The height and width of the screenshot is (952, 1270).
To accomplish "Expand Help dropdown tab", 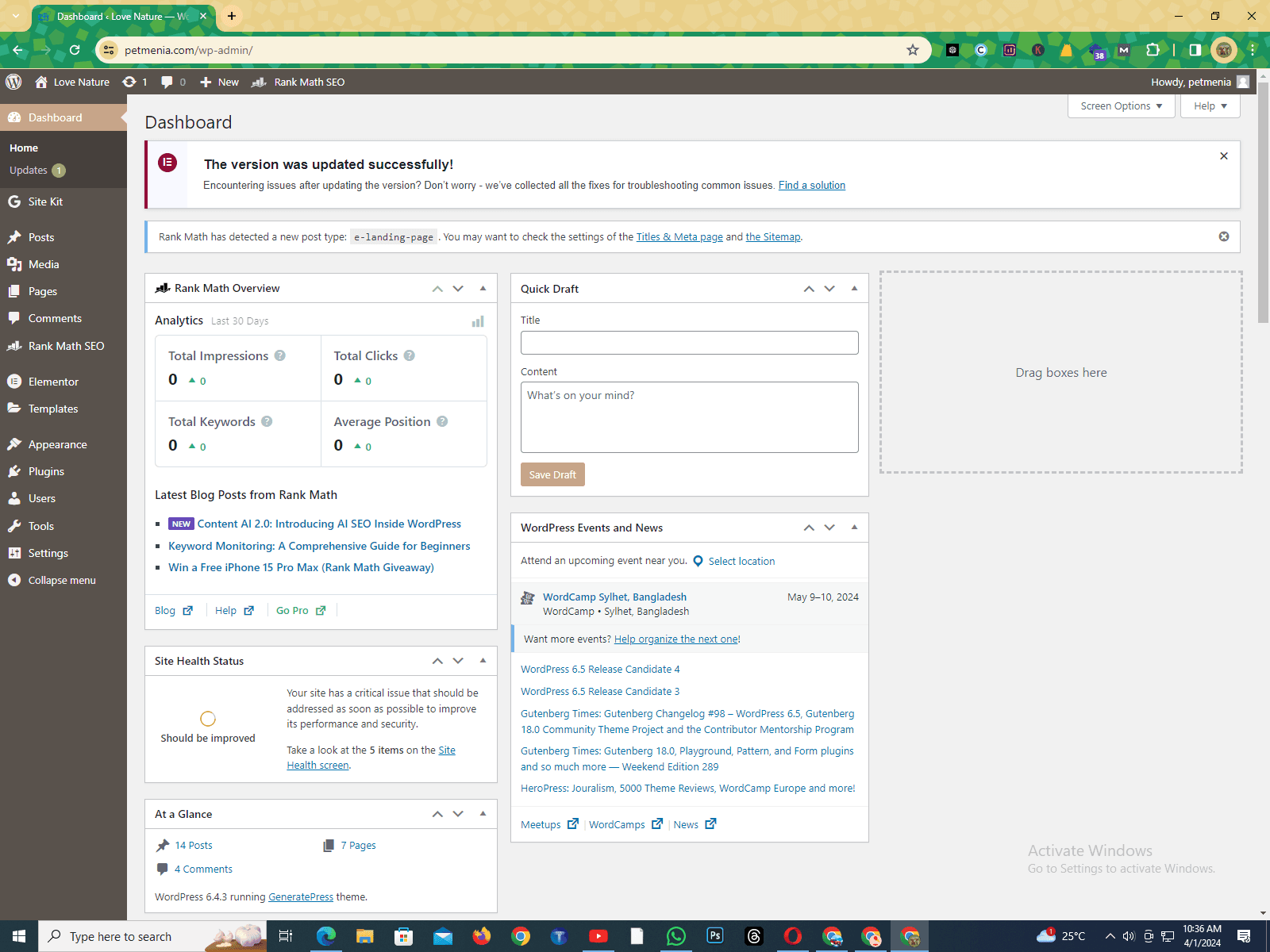I will [1210, 106].
